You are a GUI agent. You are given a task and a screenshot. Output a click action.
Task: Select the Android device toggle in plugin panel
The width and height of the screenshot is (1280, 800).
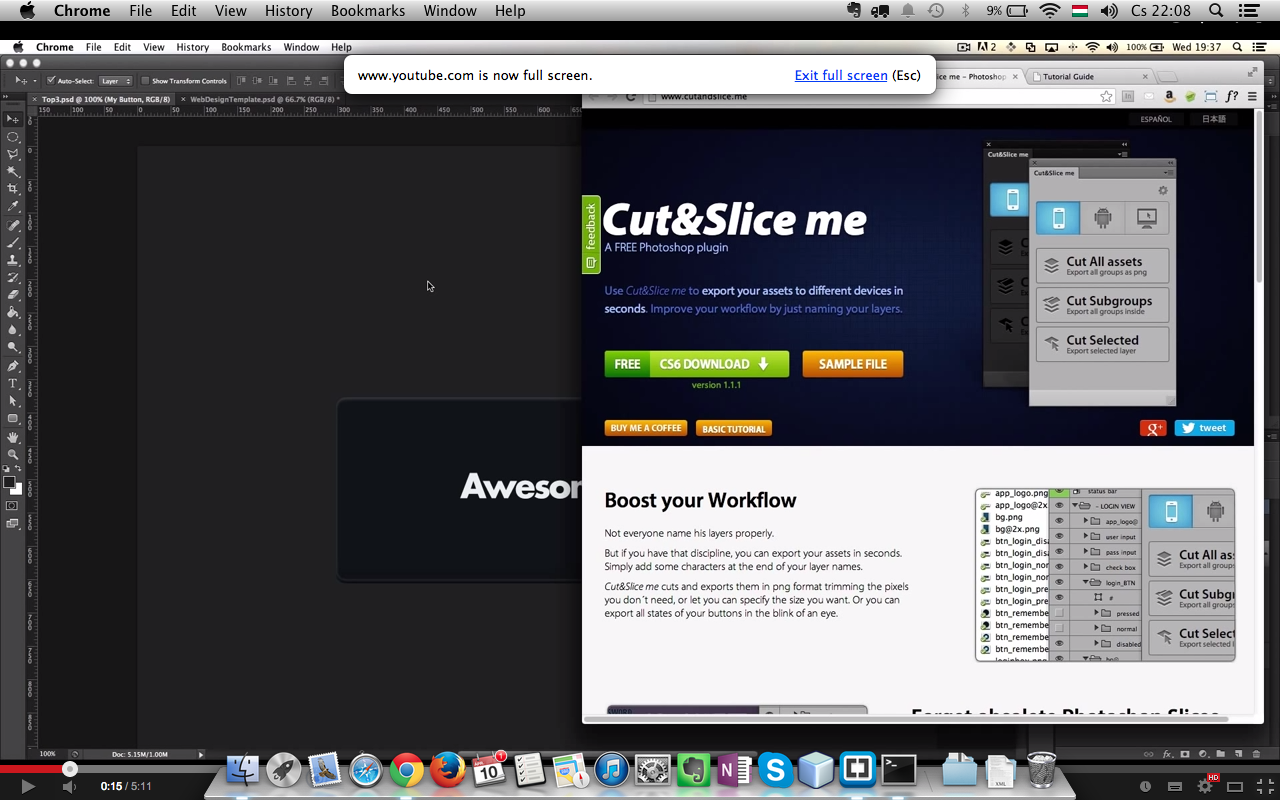point(1102,217)
